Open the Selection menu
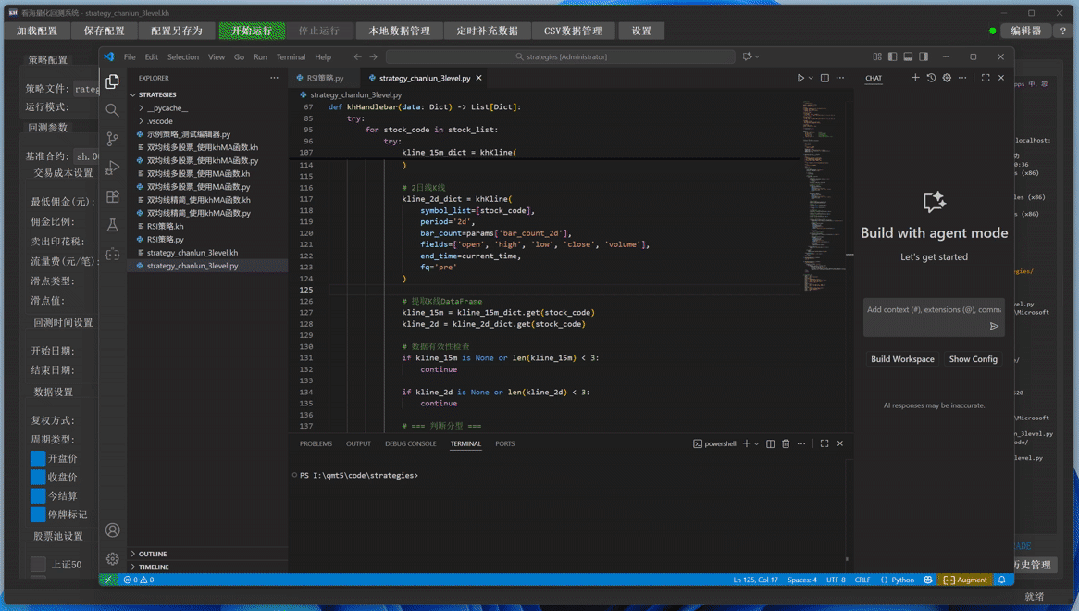Screen dimensions: 1079x611 [x=183, y=57]
